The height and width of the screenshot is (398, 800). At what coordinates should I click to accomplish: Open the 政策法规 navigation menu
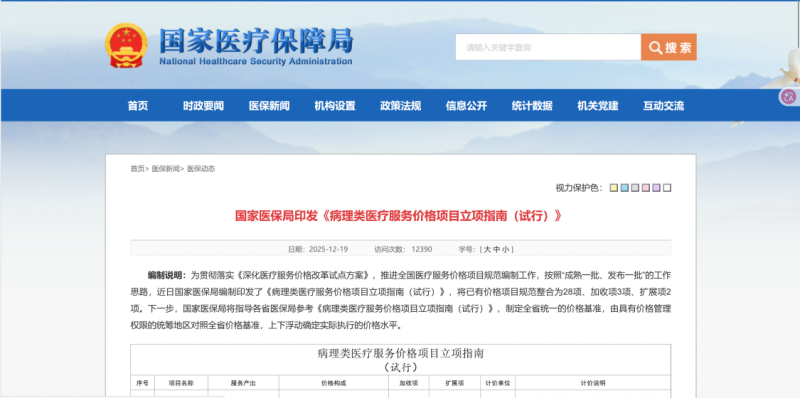click(x=401, y=106)
